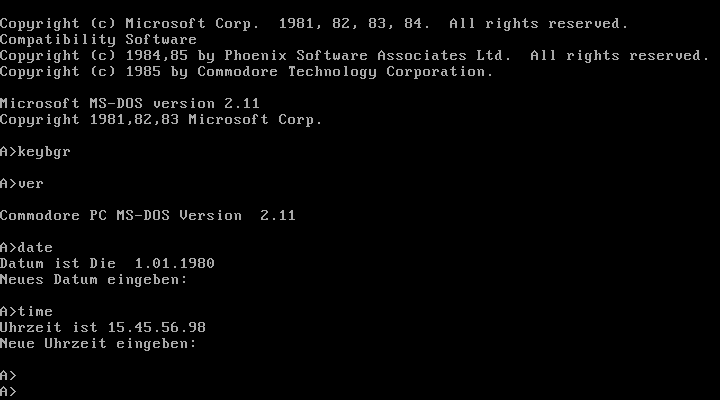Click the 'date' command at the prompt
The height and width of the screenshot is (400, 720).
[35, 248]
